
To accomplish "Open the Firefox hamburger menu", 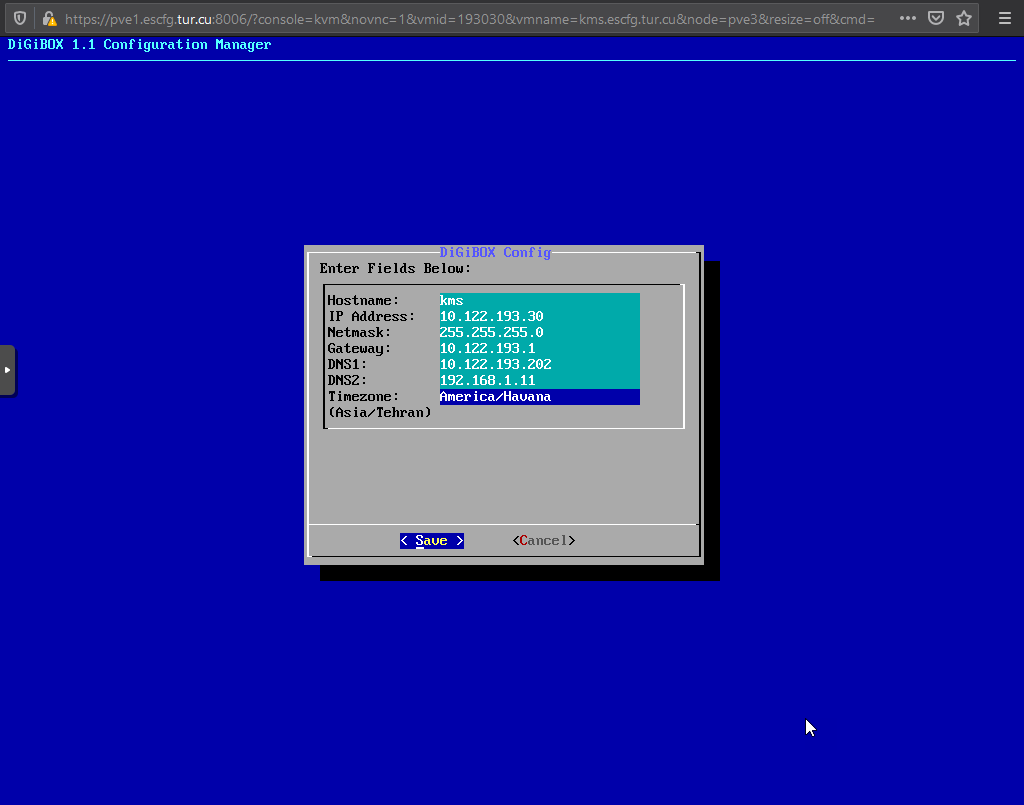I will click(x=1004, y=18).
